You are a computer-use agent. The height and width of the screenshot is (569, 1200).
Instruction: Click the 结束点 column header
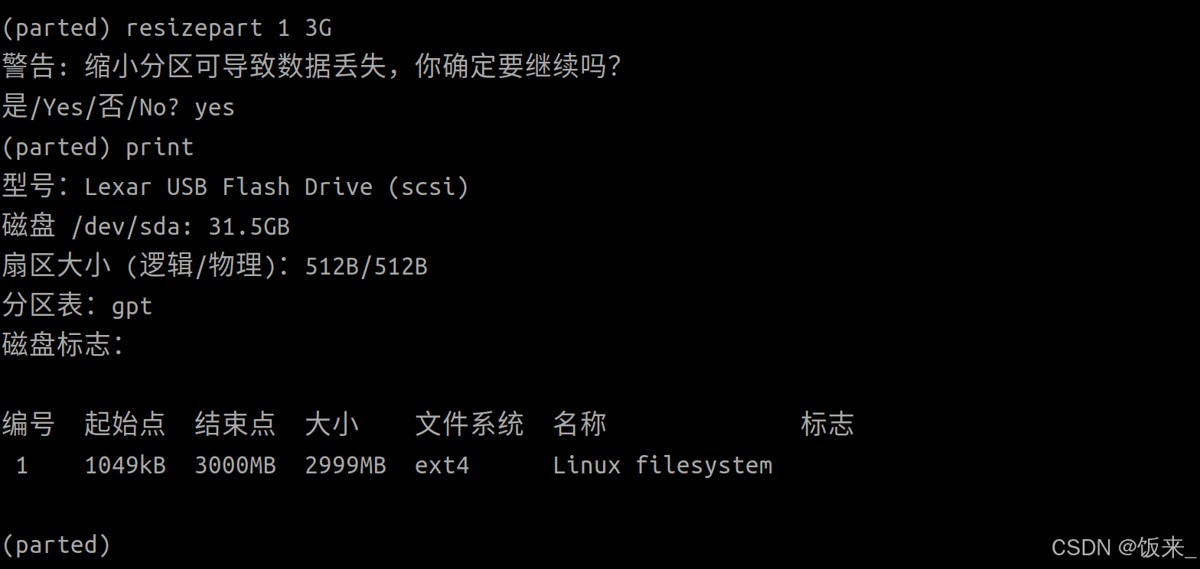tap(235, 424)
